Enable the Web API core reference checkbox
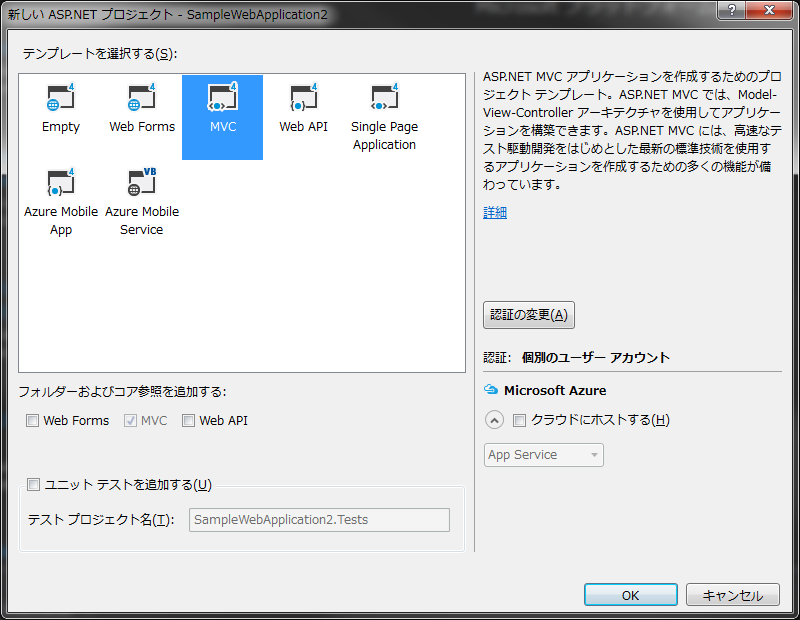Image resolution: width=800 pixels, height=620 pixels. pos(188,420)
